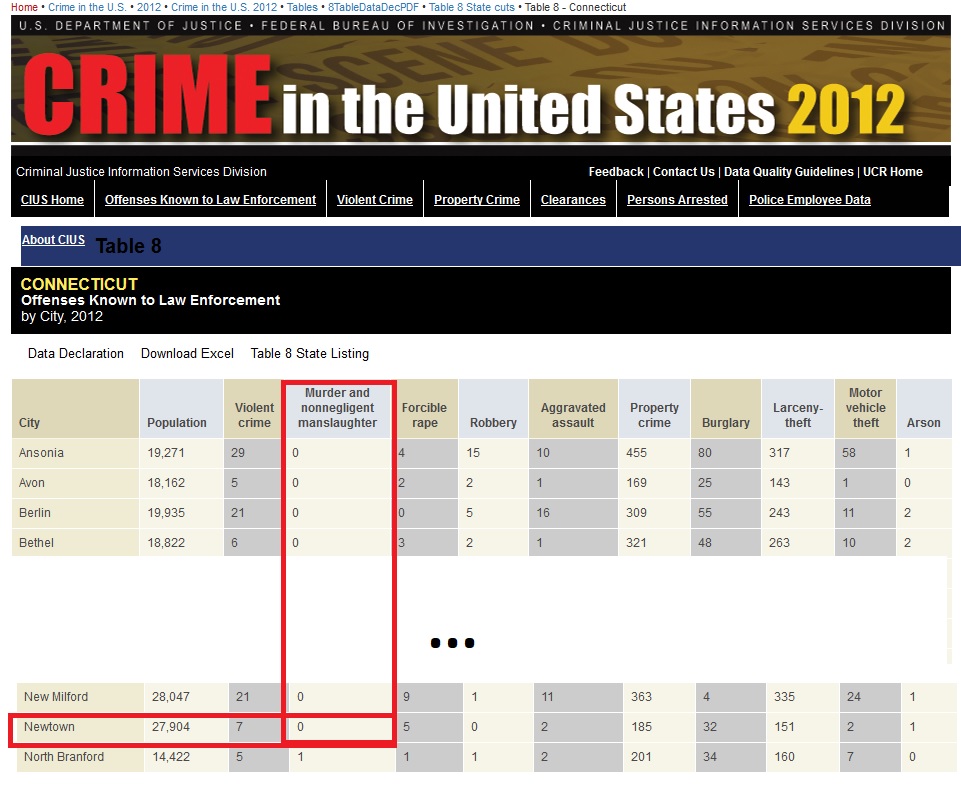Click the CONNECTICUT table title
Viewport: 961px width, 787px height.
[x=79, y=284]
